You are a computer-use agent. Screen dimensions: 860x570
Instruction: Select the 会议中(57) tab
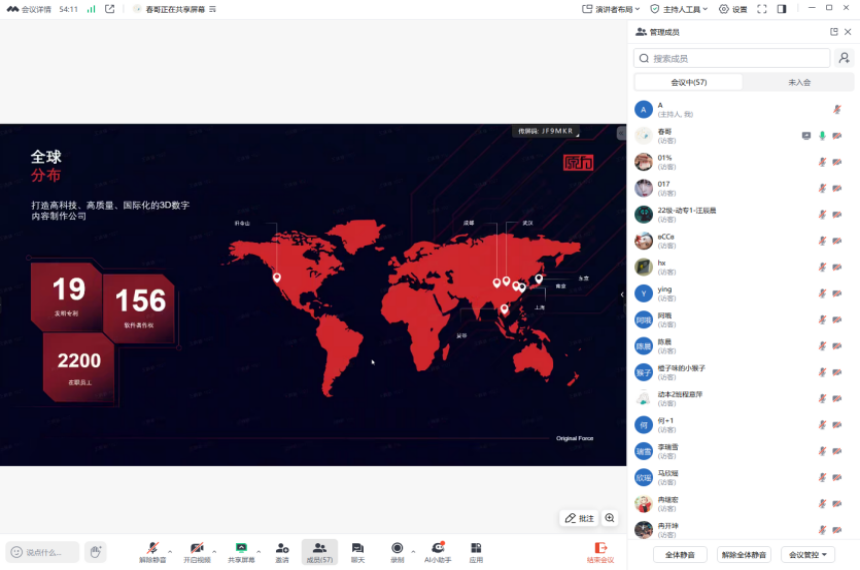(688, 82)
